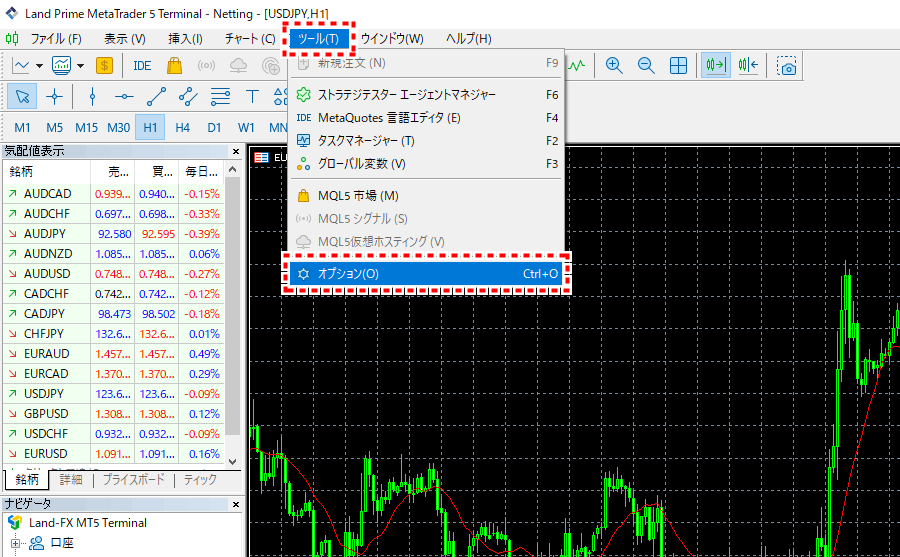Image resolution: width=900 pixels, height=557 pixels.
Task: Select the EURUSD symbol row
Action: click(114, 454)
